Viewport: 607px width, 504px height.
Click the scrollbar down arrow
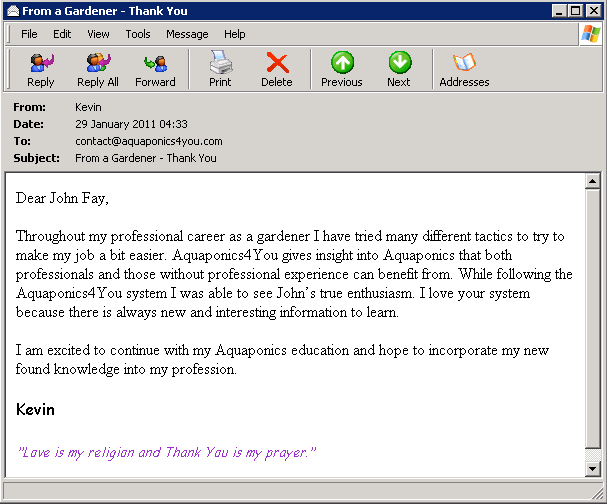[x=592, y=468]
